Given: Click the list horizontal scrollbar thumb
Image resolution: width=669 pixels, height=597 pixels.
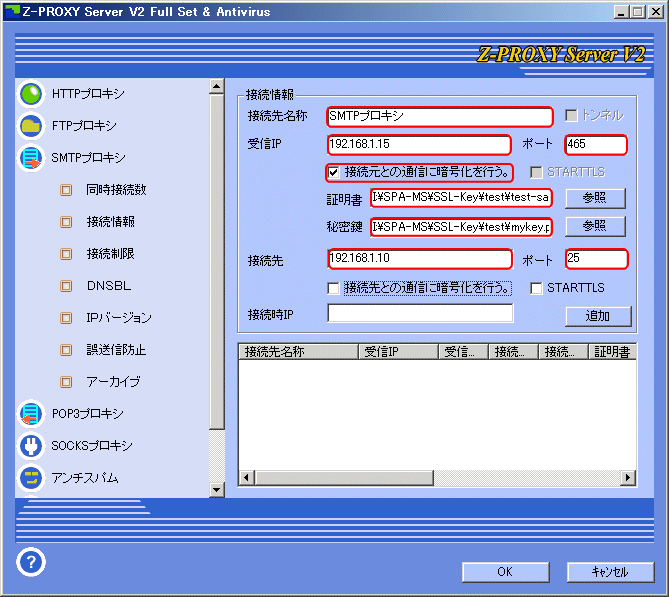Looking at the screenshot, I should [344, 477].
